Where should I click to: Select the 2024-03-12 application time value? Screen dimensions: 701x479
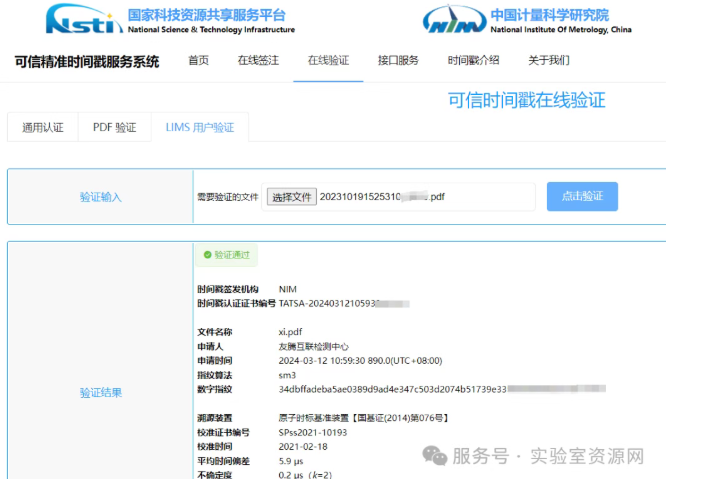point(360,360)
